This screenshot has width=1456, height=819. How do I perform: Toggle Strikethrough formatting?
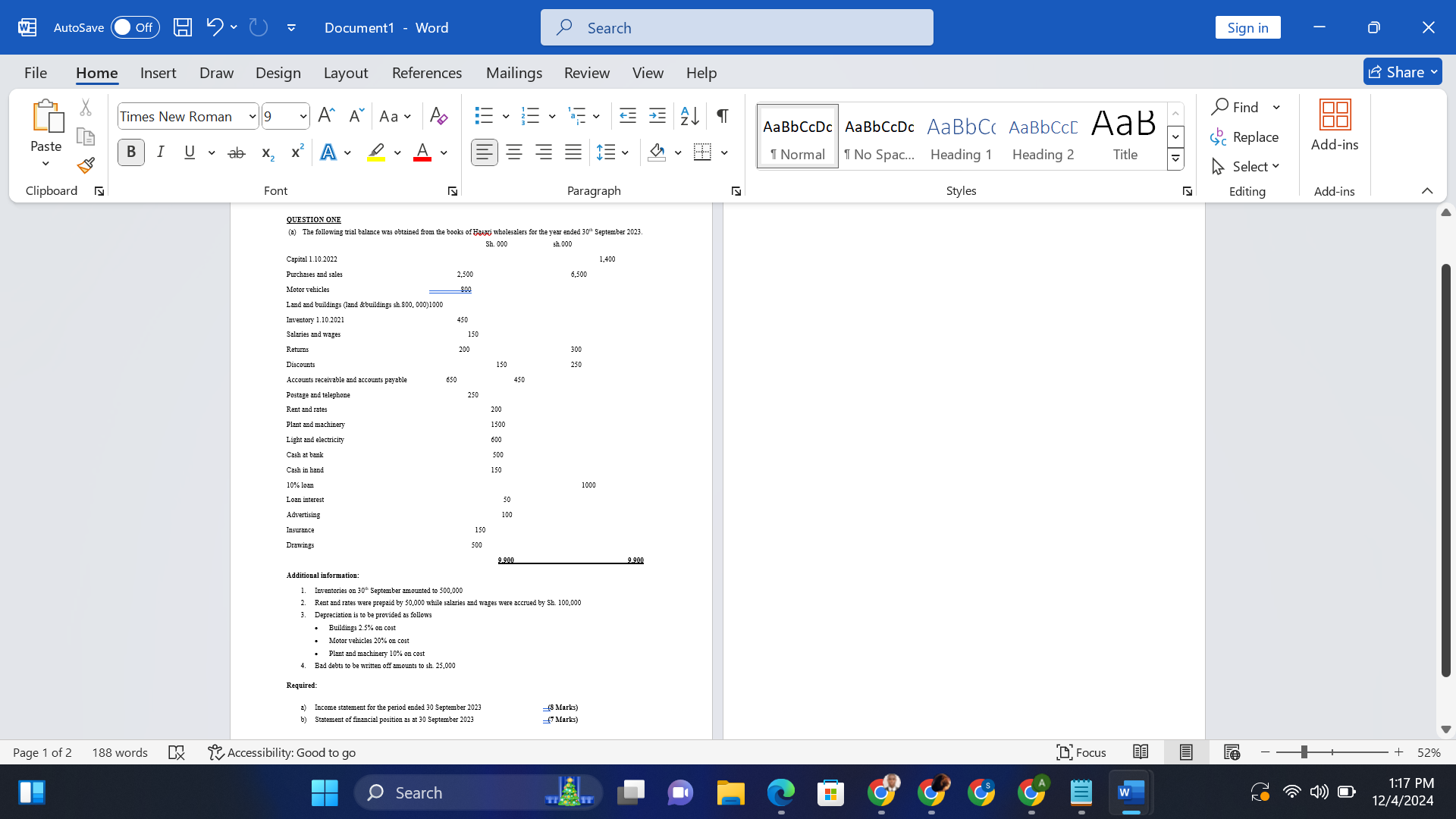(237, 152)
